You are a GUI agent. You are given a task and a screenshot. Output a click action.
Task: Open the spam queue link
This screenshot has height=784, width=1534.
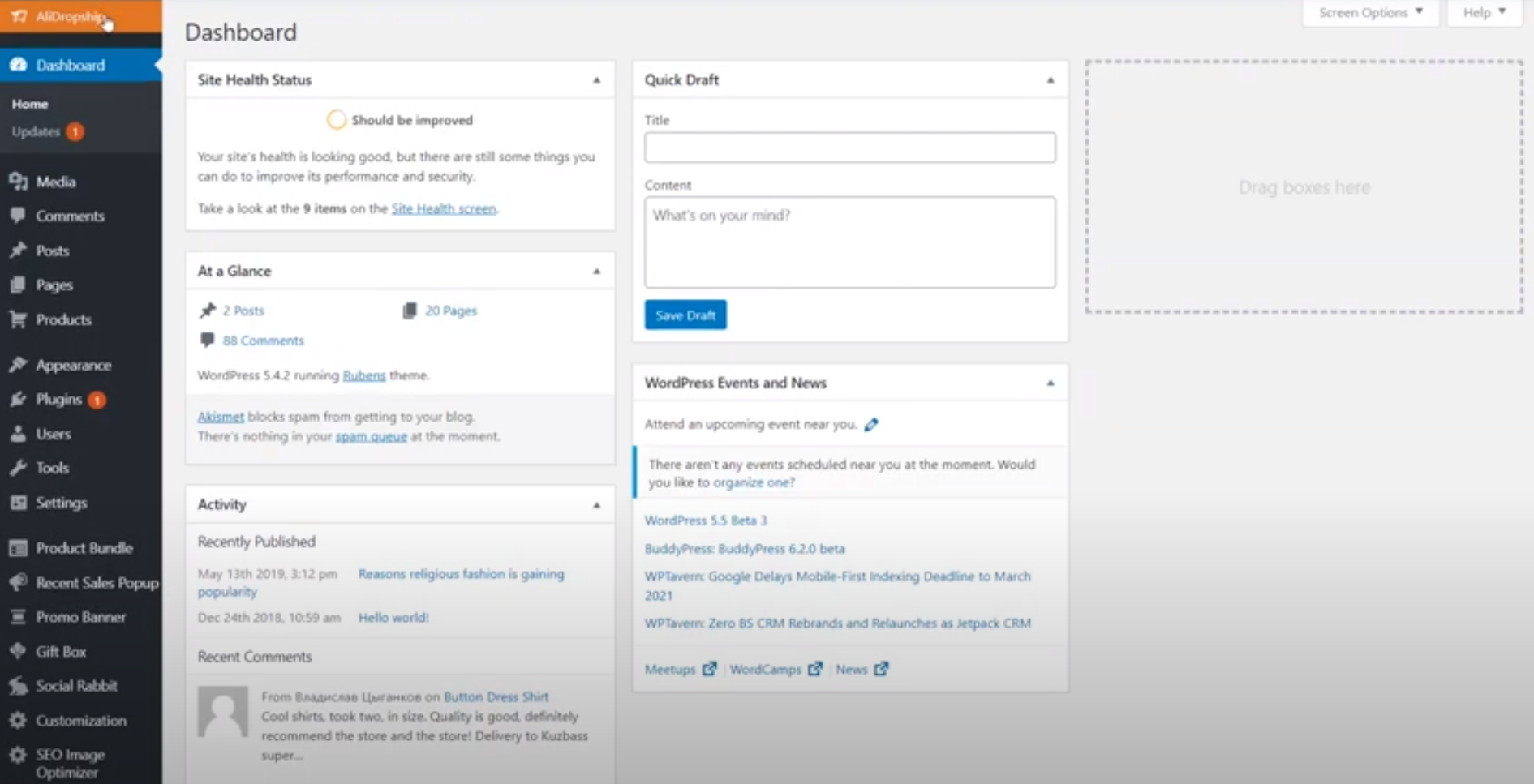372,436
